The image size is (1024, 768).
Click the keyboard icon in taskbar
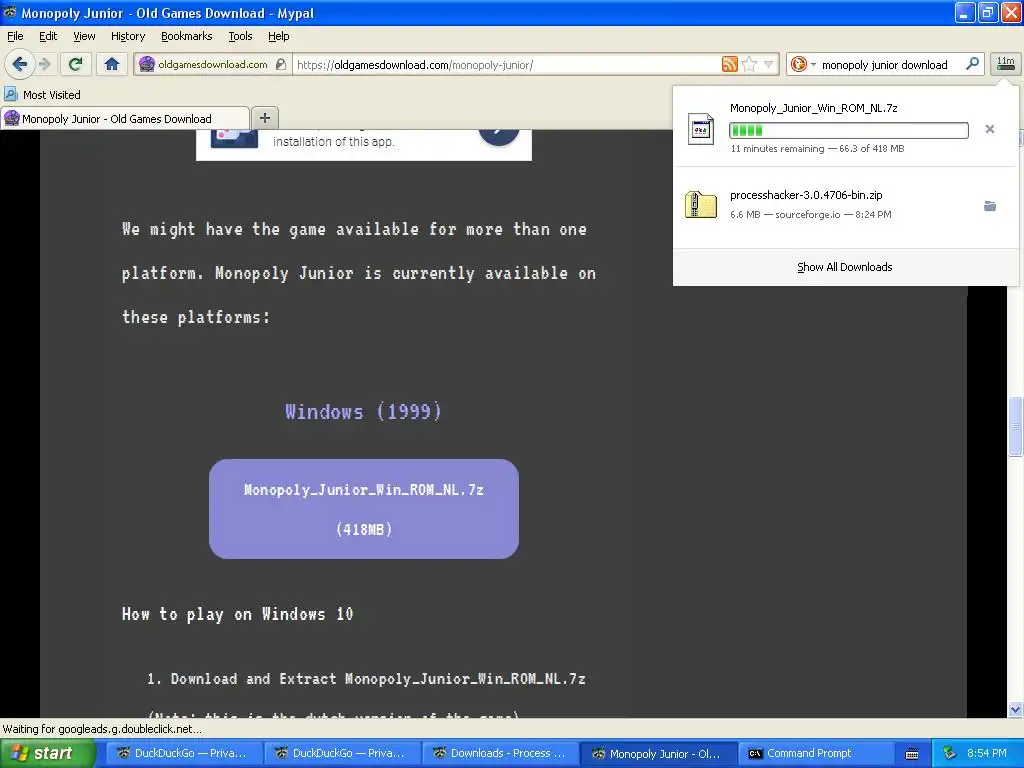912,754
